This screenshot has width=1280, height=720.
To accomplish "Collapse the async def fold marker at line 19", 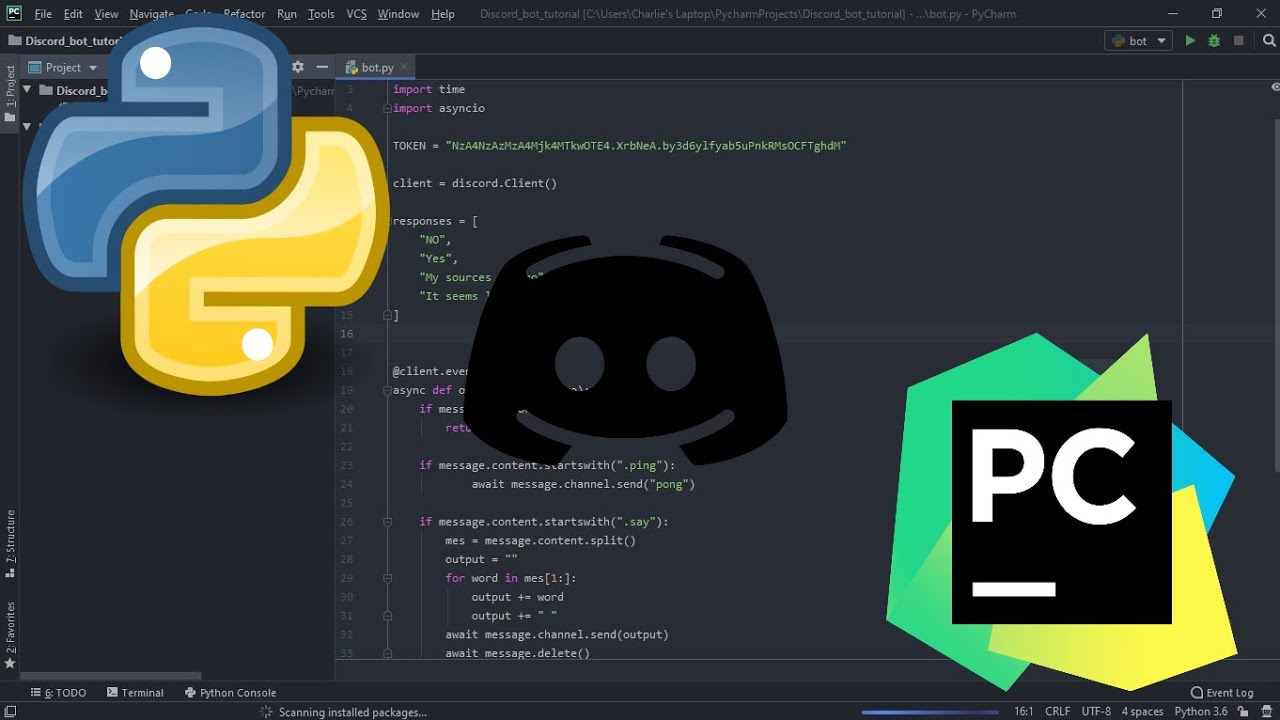I will tap(386, 390).
